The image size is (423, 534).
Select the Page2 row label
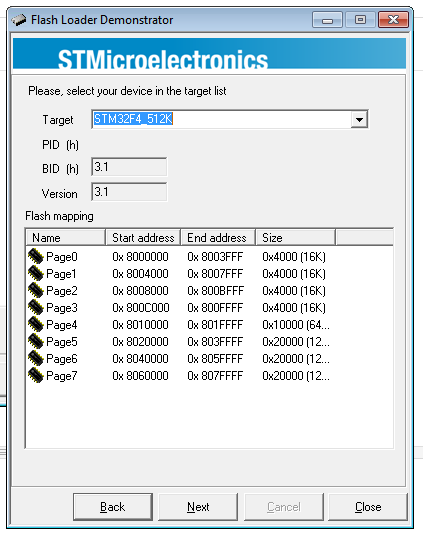[x=62, y=291]
